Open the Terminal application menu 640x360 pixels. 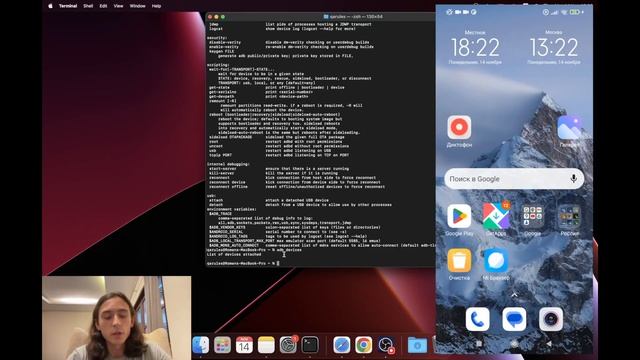68,6
